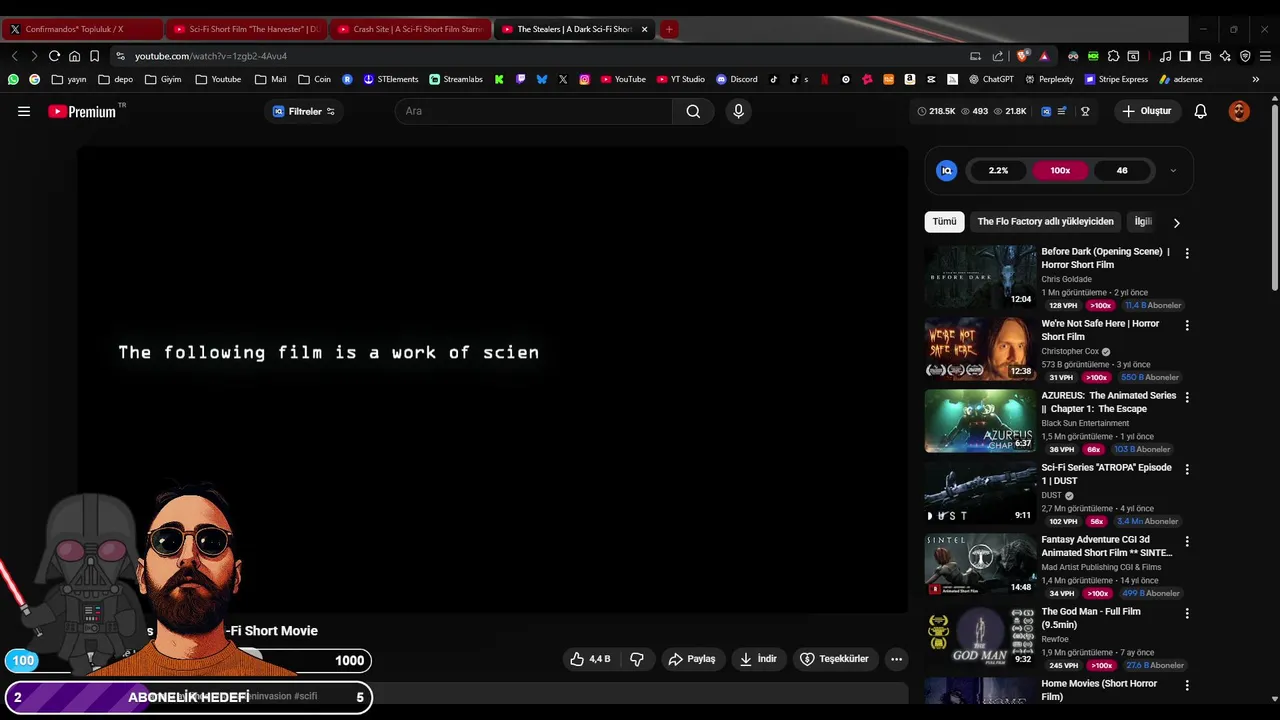Open We're Not Safe Here thumbnail
Image resolution: width=1280 pixels, height=720 pixels.
coord(980,349)
